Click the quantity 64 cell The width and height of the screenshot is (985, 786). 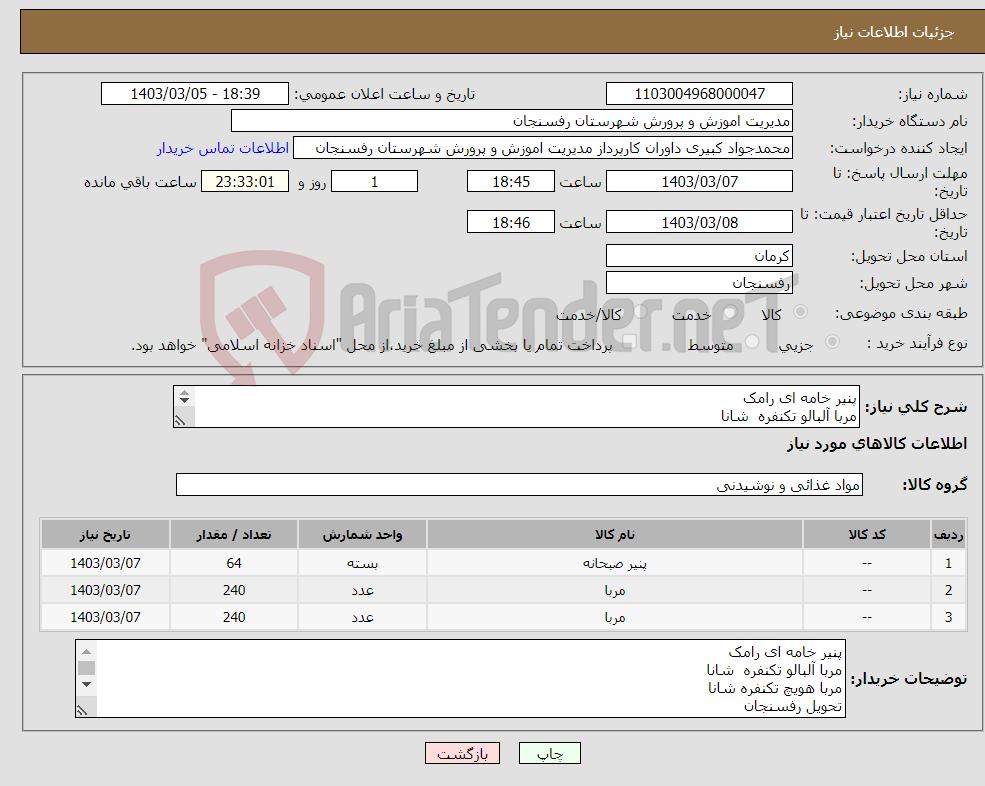[234, 563]
